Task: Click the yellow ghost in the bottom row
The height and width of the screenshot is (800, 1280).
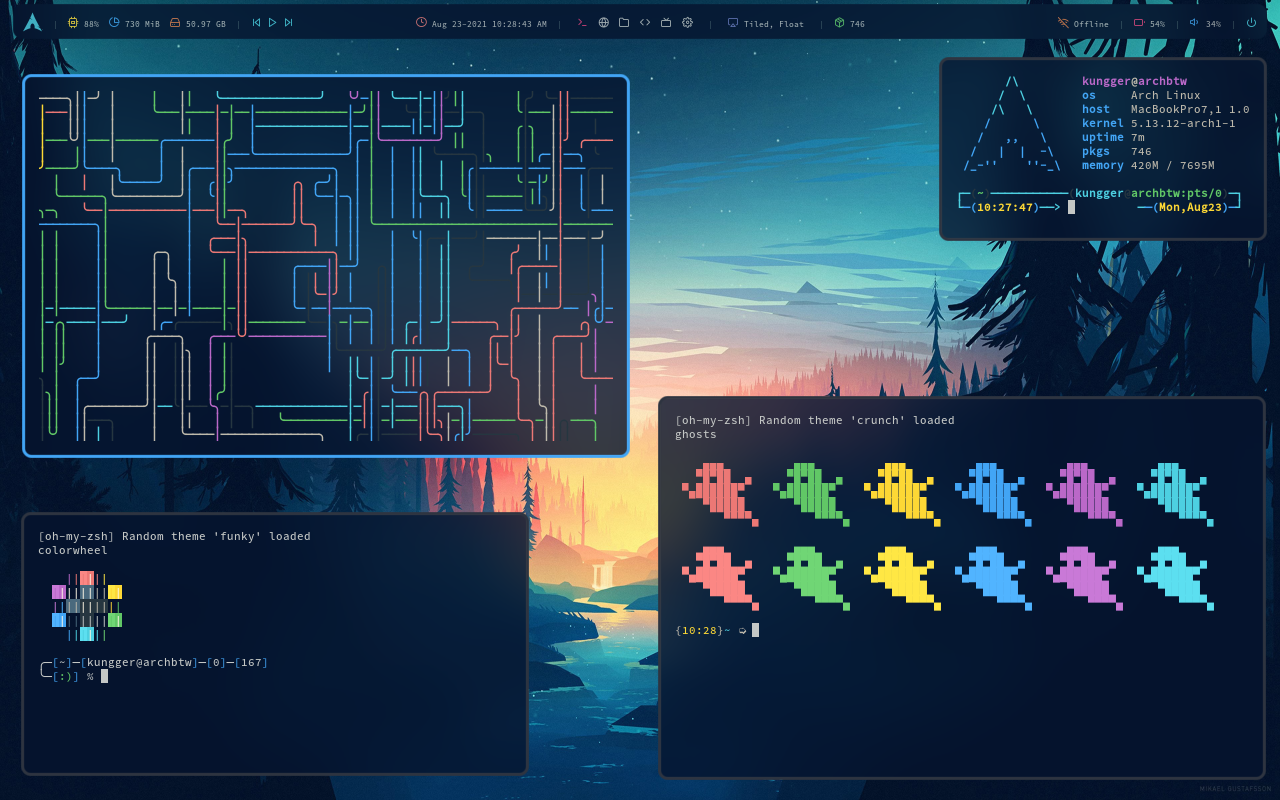Action: click(902, 578)
